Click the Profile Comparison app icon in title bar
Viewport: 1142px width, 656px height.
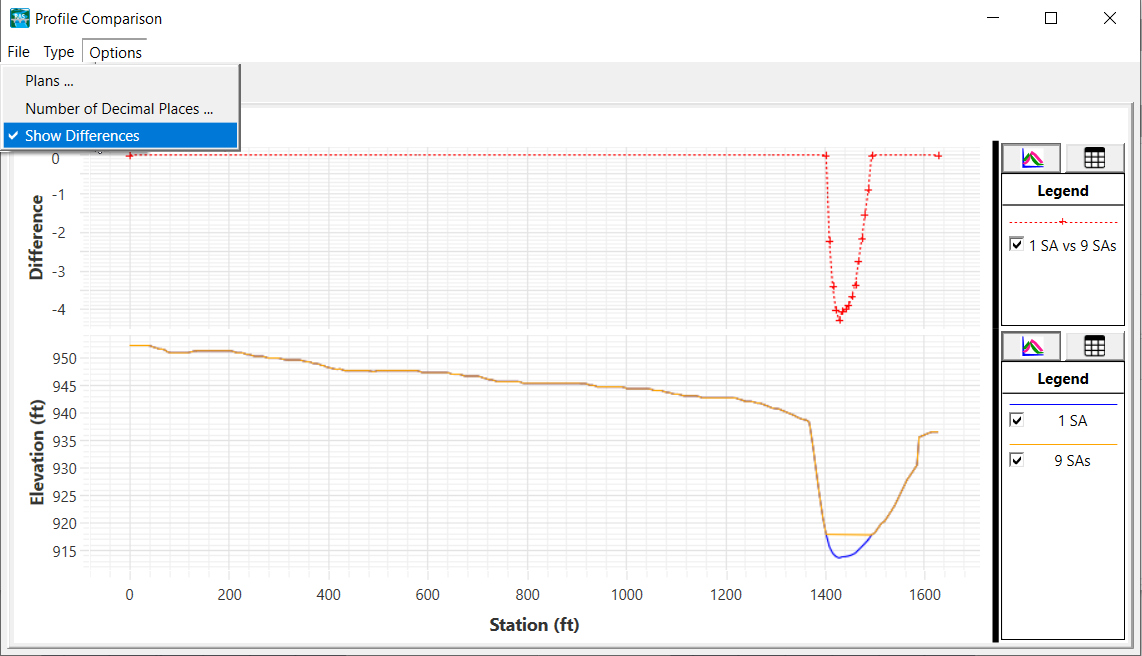pyautogui.click(x=19, y=18)
